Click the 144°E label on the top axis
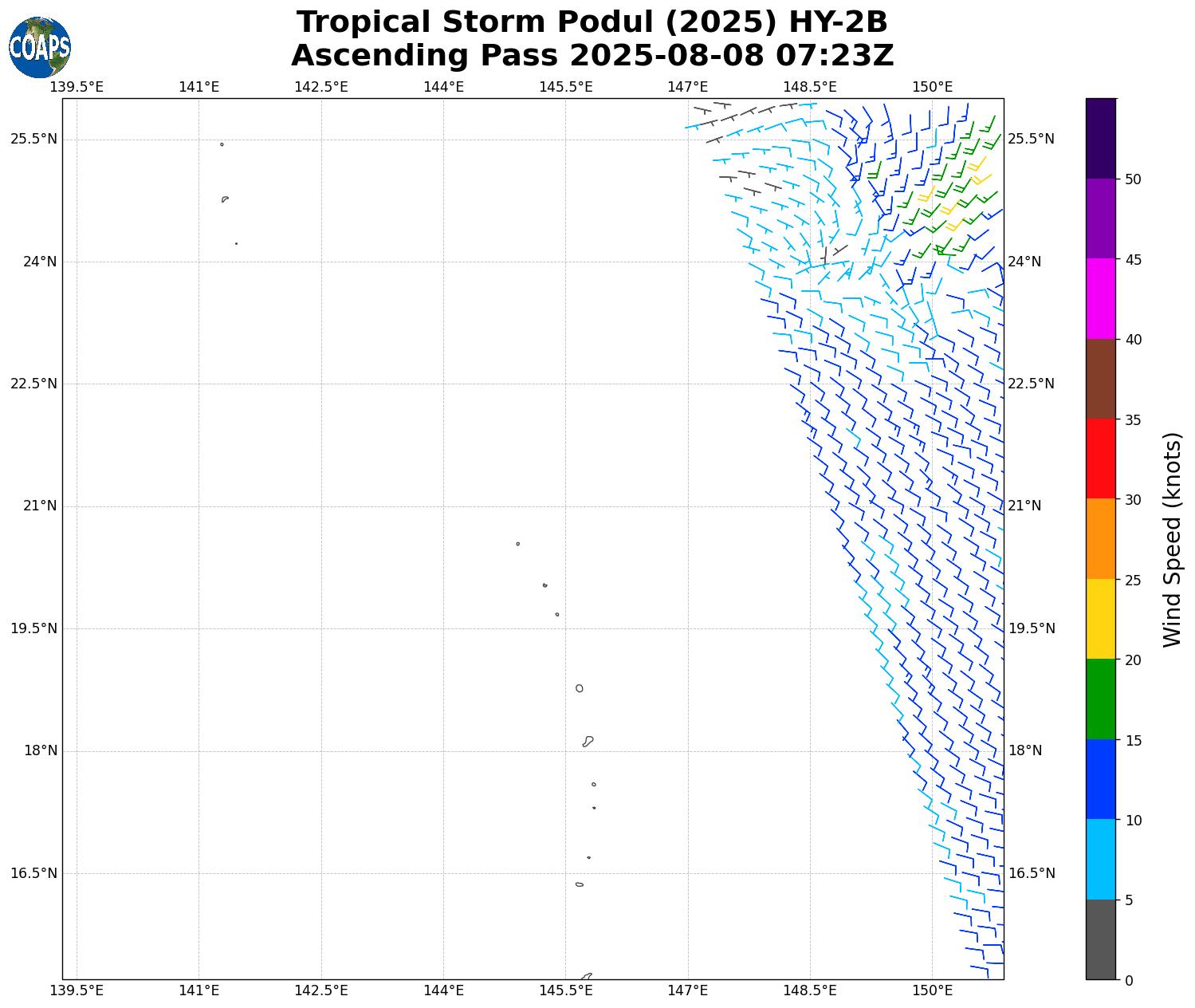 pos(443,86)
